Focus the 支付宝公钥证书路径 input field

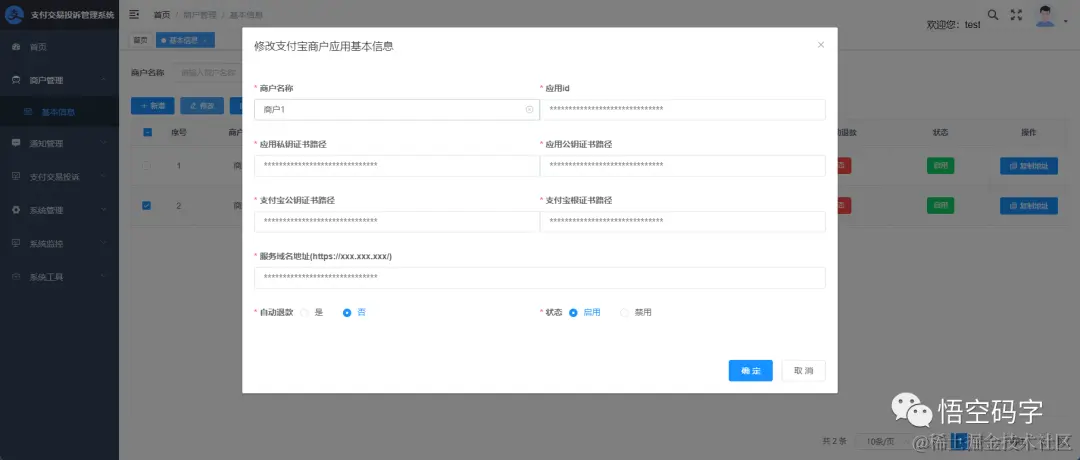397,221
